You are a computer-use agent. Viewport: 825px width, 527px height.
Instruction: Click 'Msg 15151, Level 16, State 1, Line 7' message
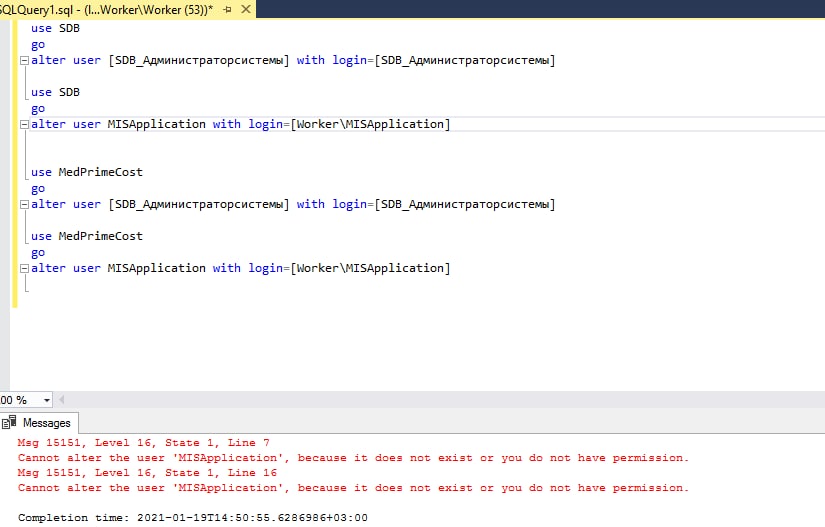(144, 443)
